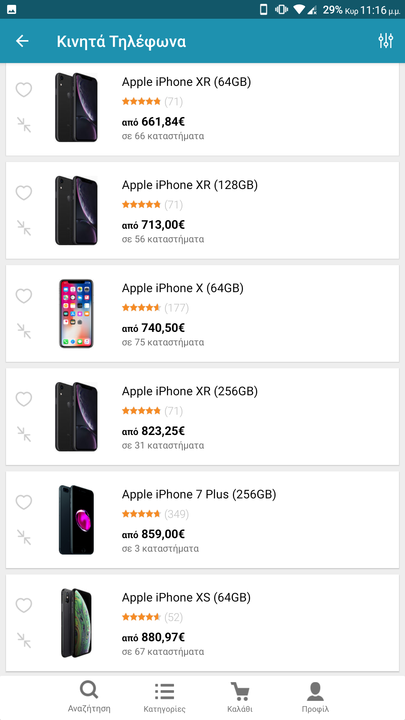Favorite the iPhone XS (64GB) heart
Screen dimensions: 405x720
point(24,605)
